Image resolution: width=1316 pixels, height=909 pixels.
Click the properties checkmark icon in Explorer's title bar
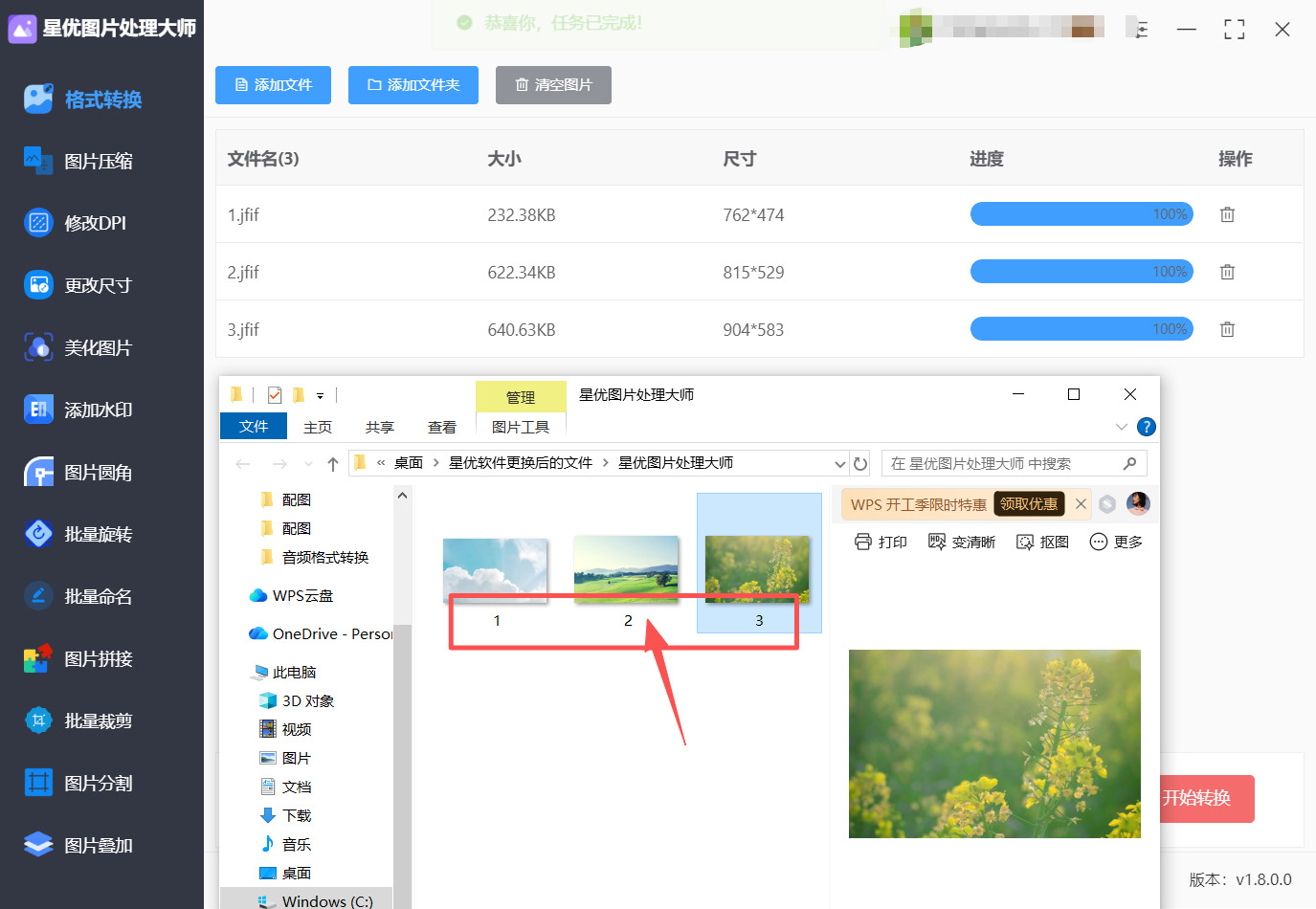coord(275,394)
